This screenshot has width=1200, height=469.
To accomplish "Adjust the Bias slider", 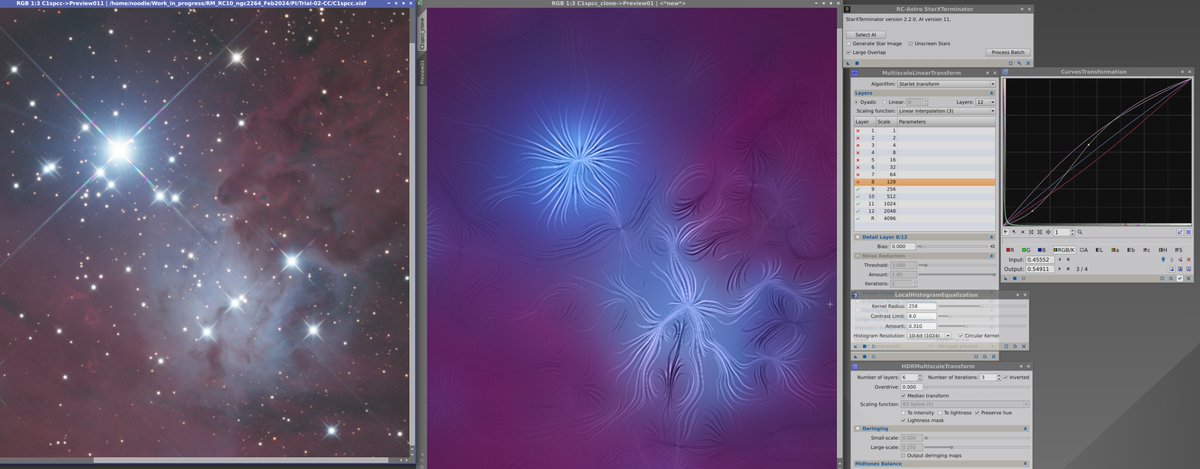I will tap(955, 246).
